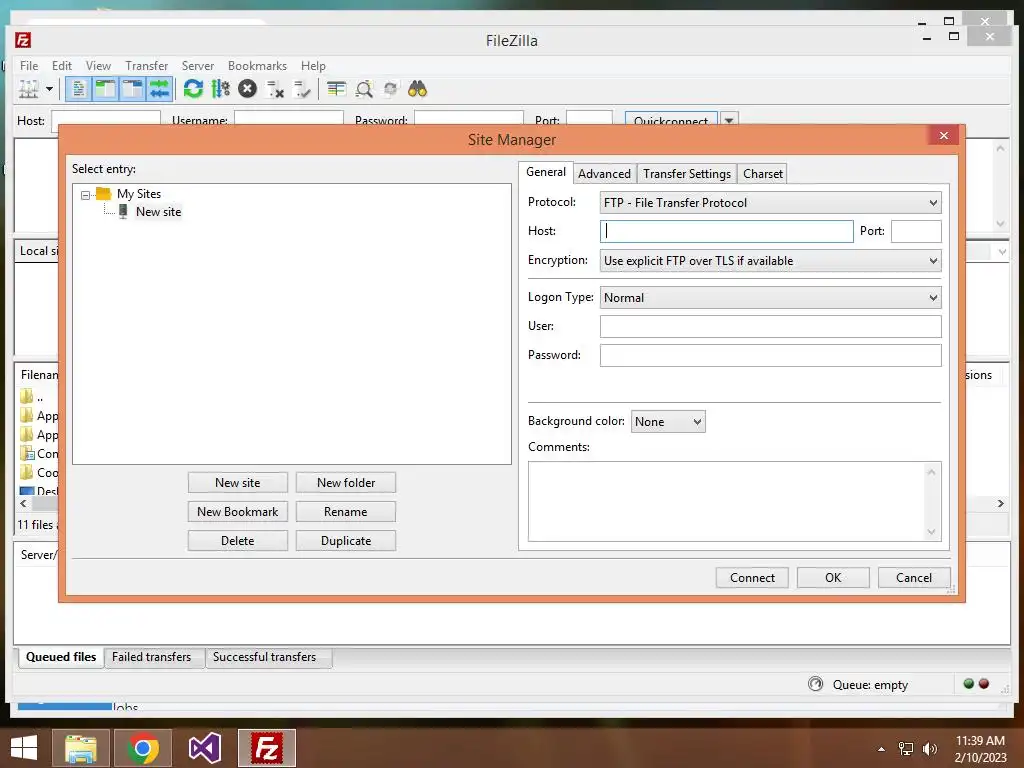
Task: Click the volume speaker tray icon
Action: tap(929, 749)
